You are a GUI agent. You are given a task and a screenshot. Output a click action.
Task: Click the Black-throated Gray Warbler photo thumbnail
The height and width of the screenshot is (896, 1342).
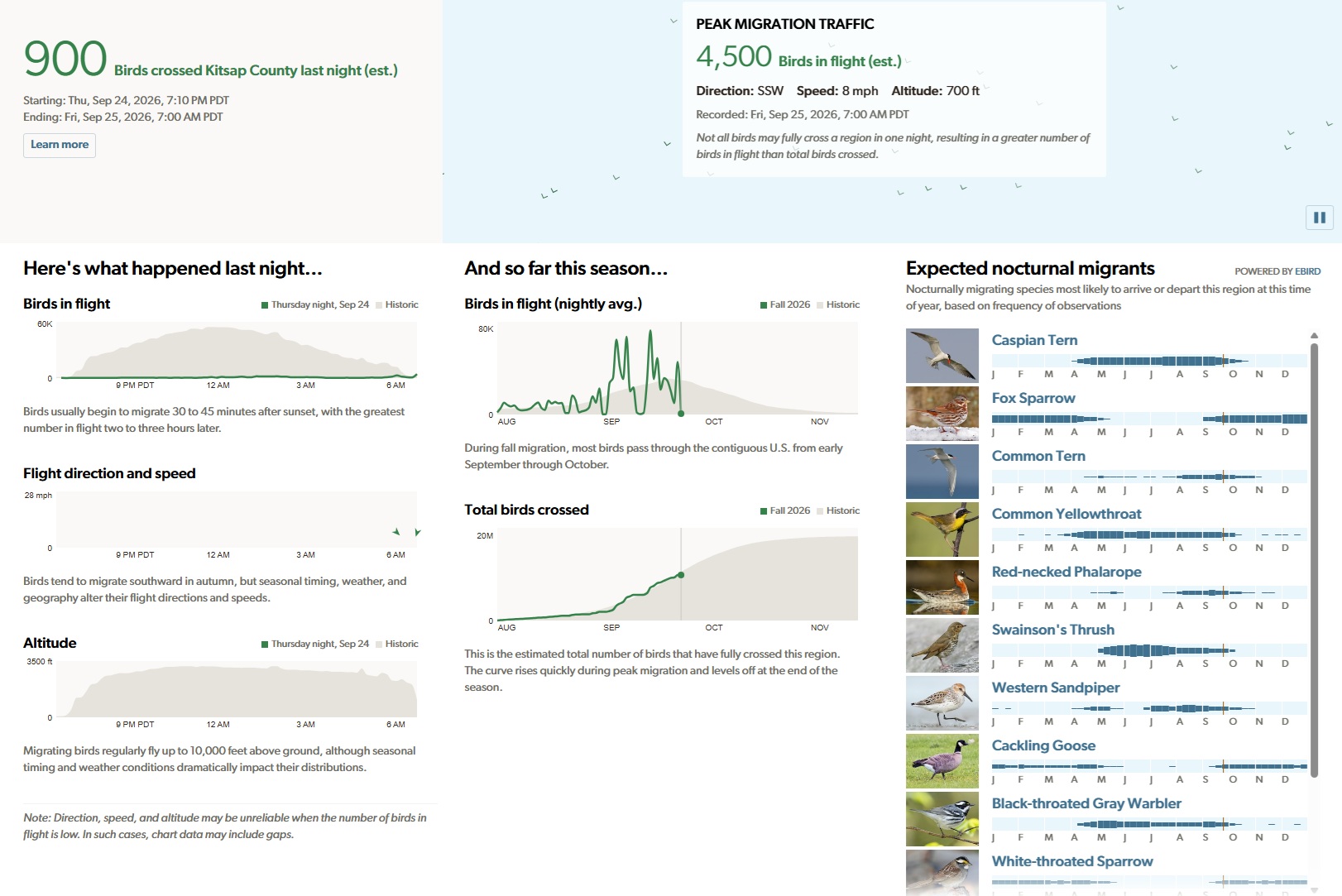[x=942, y=819]
